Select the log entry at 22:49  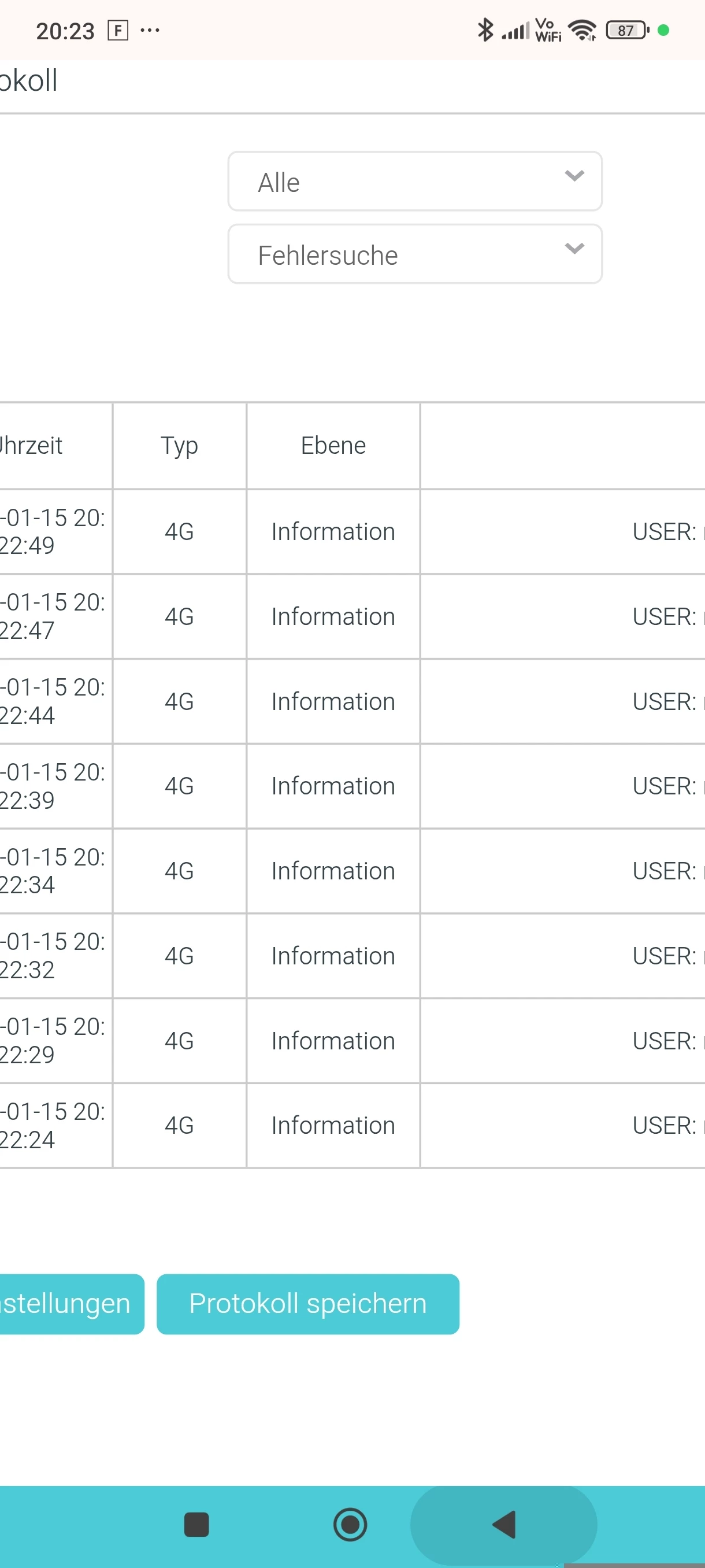click(54, 531)
